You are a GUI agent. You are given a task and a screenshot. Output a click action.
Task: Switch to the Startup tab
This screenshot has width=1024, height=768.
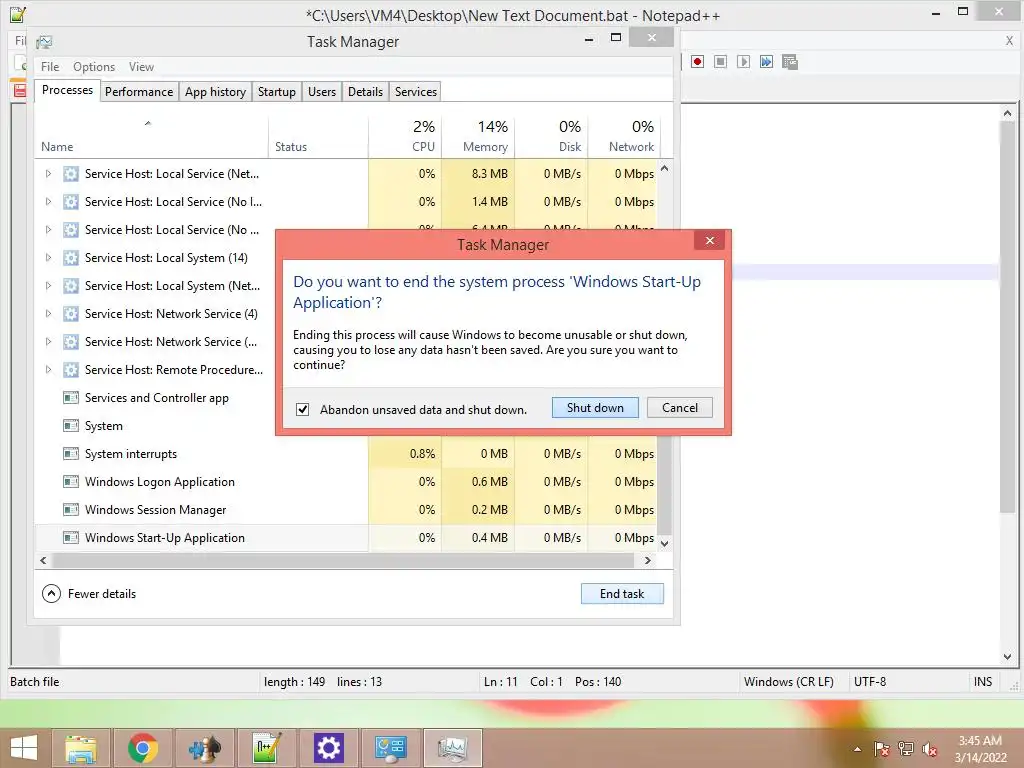[x=277, y=92]
